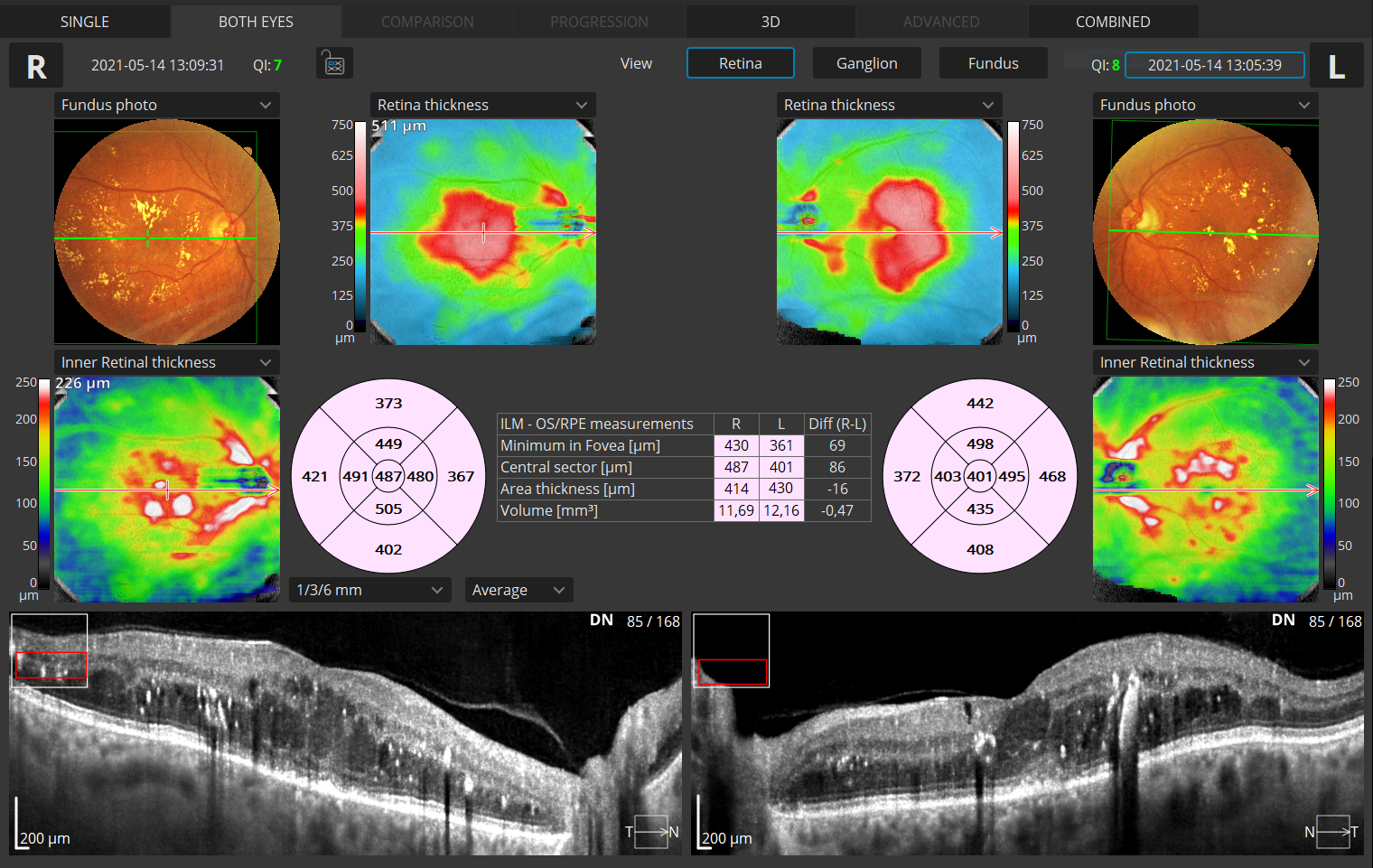Click the N→T orientation icon on left B-scan
This screenshot has height=868, width=1373.
[1331, 831]
